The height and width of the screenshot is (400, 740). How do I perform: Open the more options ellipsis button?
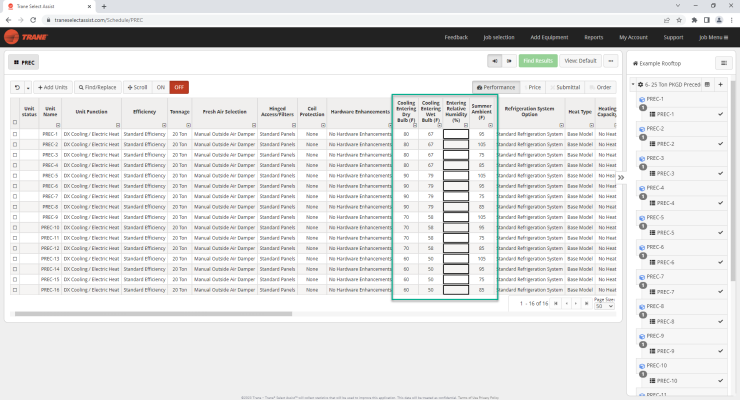(x=611, y=61)
